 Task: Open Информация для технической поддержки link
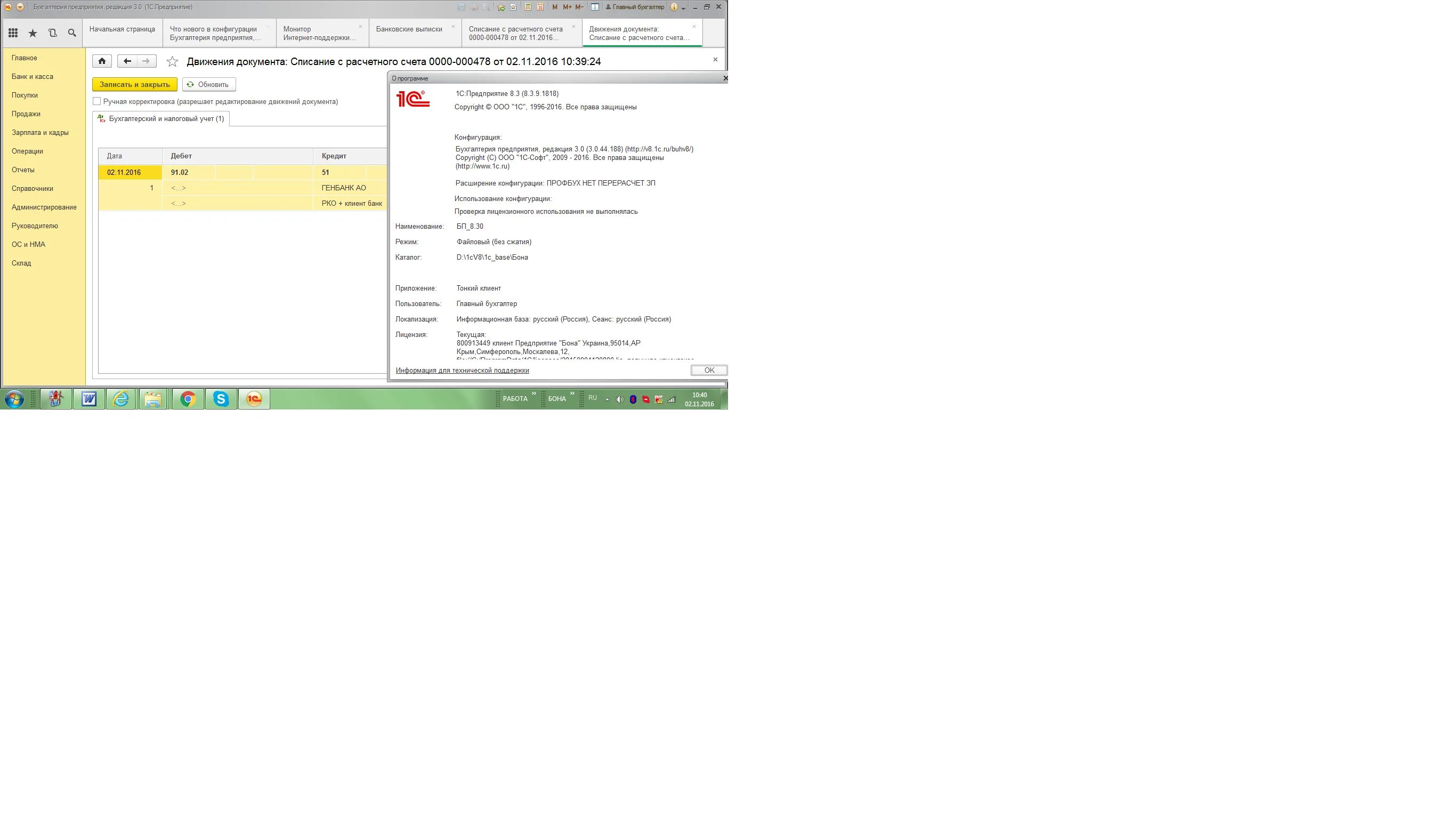(x=462, y=371)
